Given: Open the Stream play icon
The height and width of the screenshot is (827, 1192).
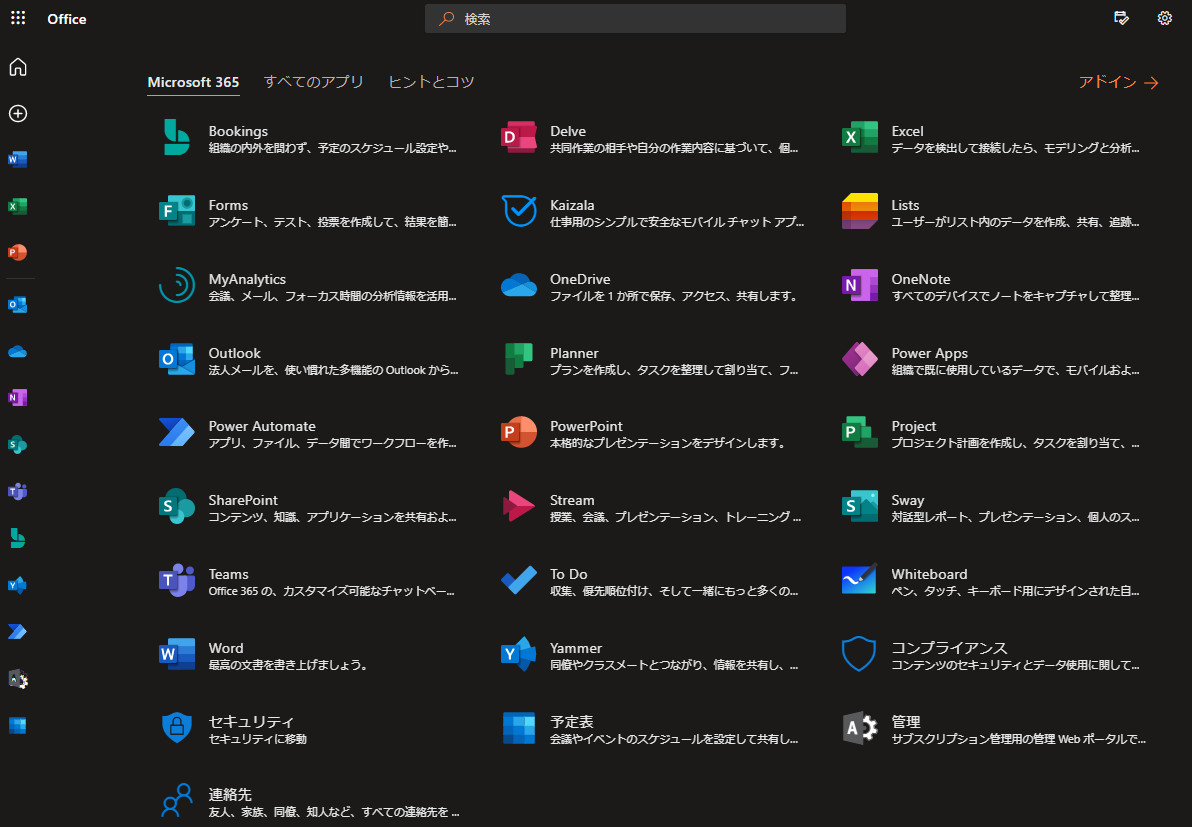Looking at the screenshot, I should (518, 506).
